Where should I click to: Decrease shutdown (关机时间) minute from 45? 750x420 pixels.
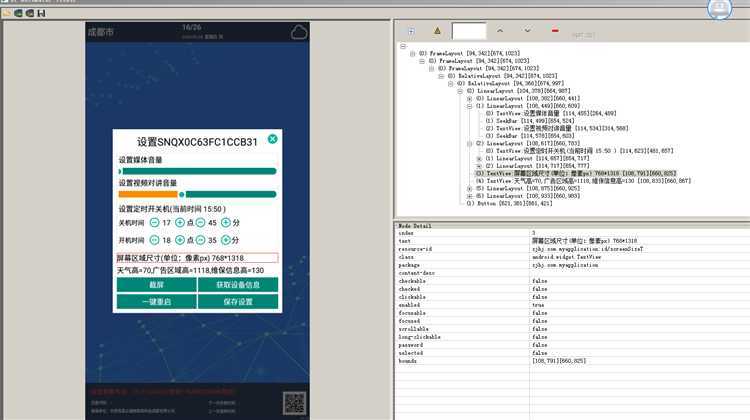click(x=200, y=222)
